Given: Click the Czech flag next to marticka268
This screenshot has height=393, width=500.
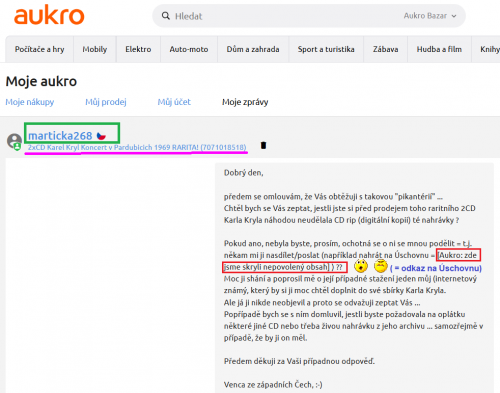Looking at the screenshot, I should pos(101,136).
